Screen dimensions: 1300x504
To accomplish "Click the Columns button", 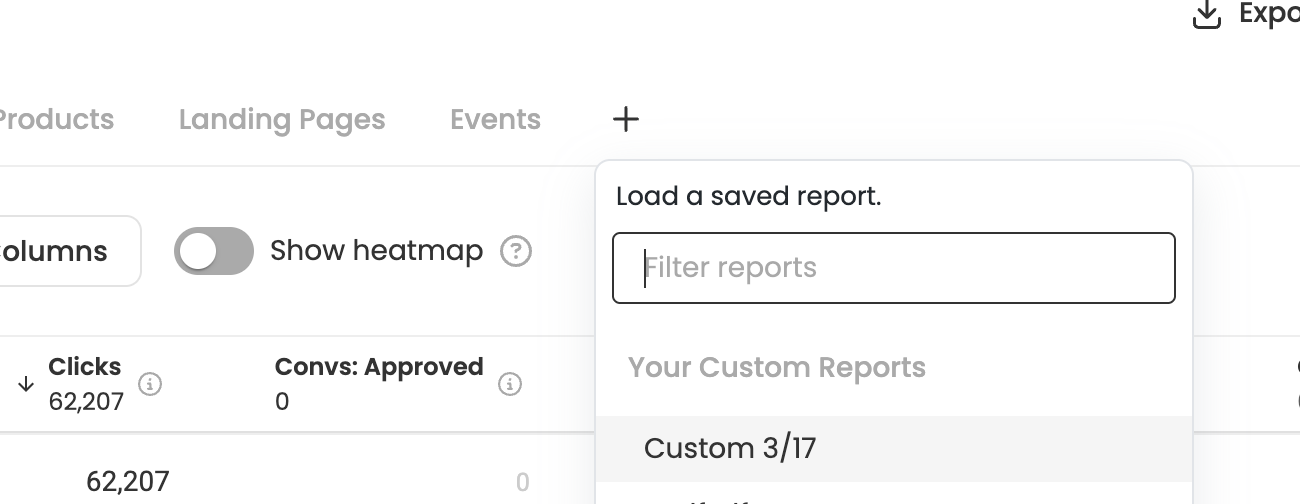I will tap(66, 251).
